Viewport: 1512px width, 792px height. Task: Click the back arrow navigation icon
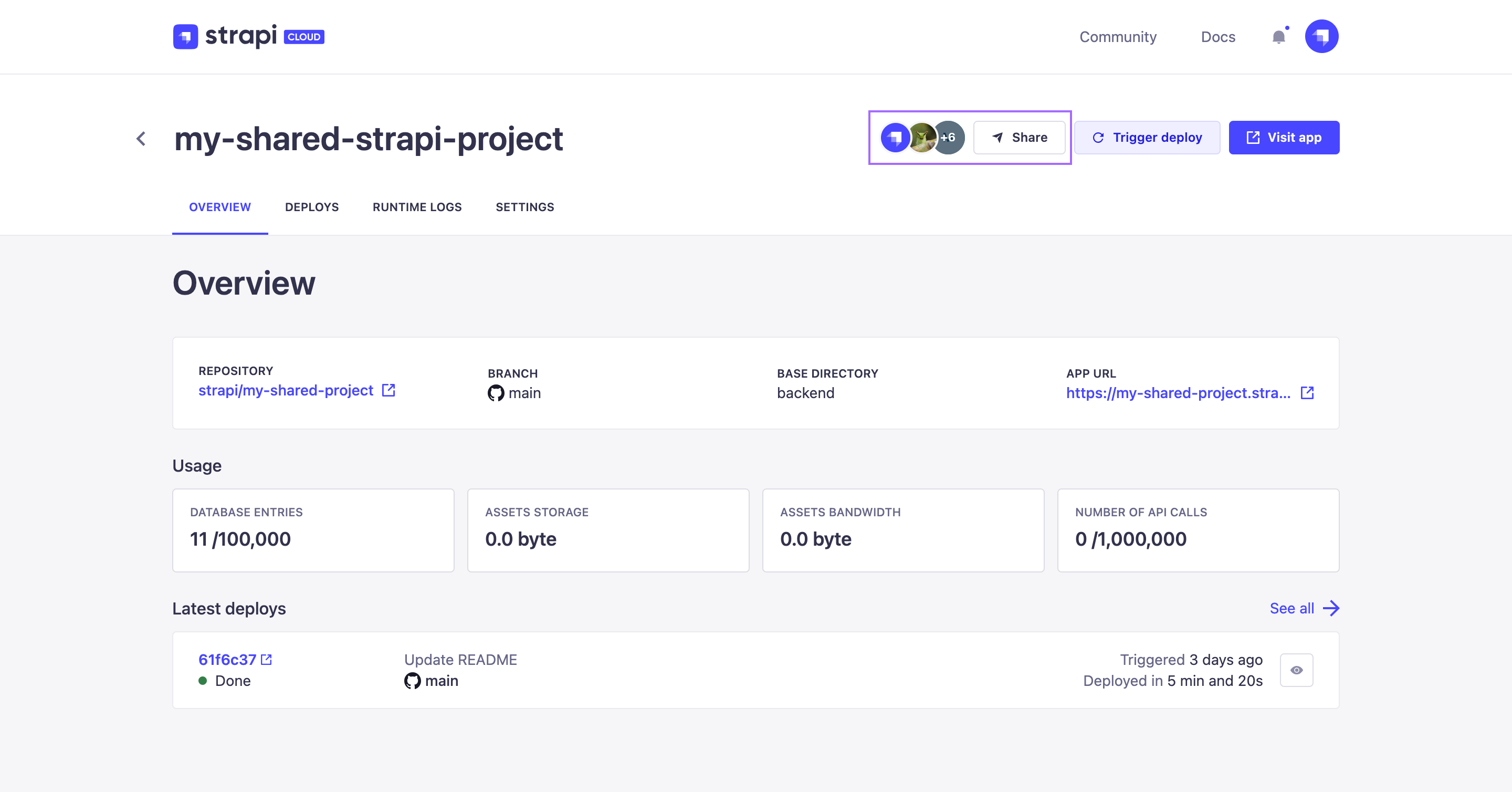click(141, 138)
